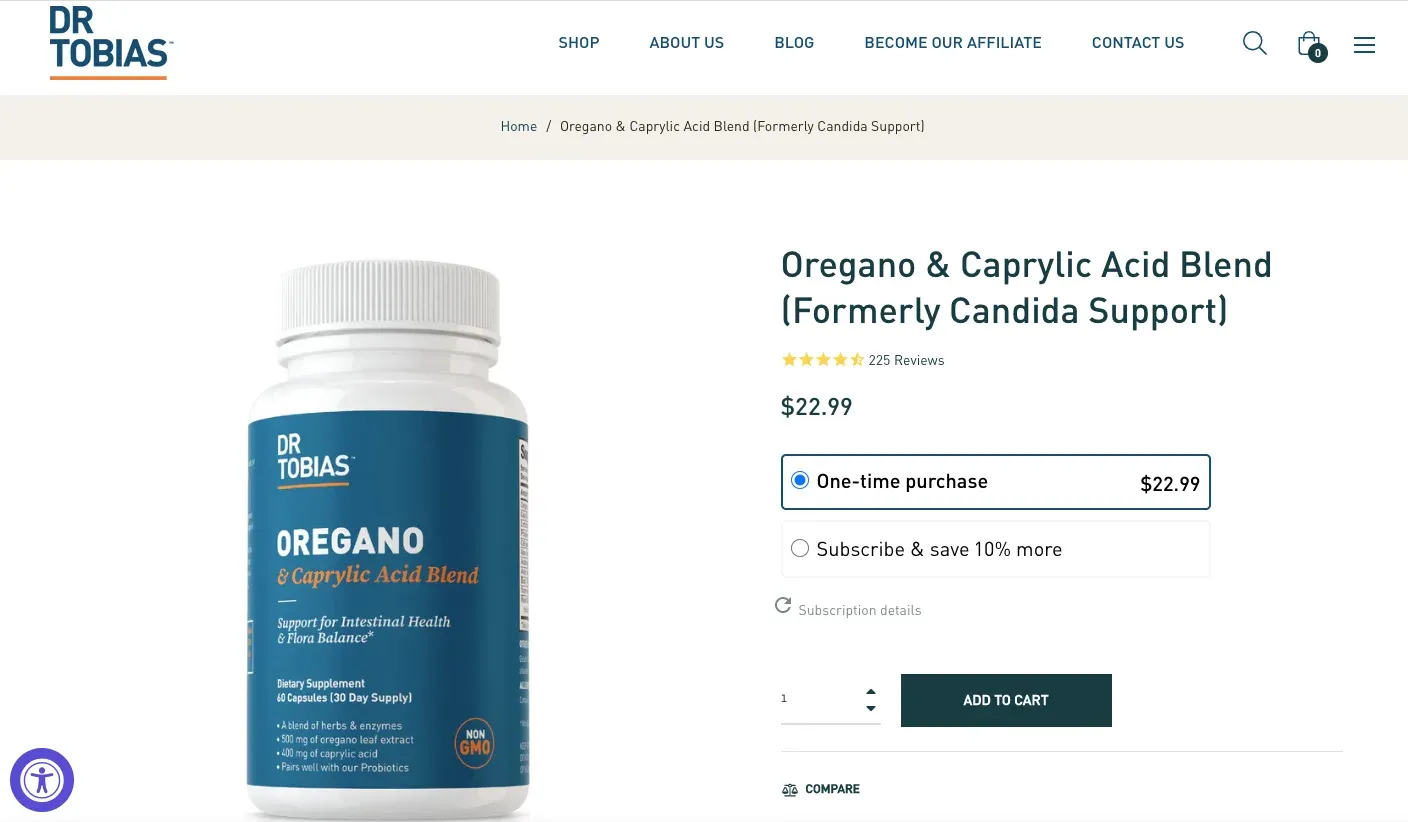Click Home in the breadcrumb

519,126
